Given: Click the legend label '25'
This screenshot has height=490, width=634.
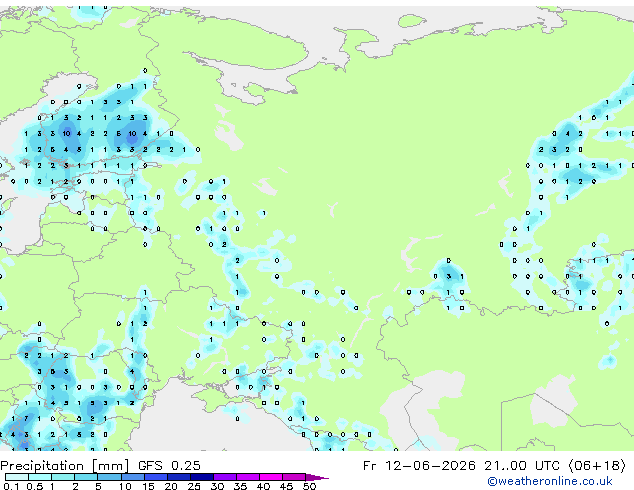Looking at the screenshot, I should click(194, 486).
